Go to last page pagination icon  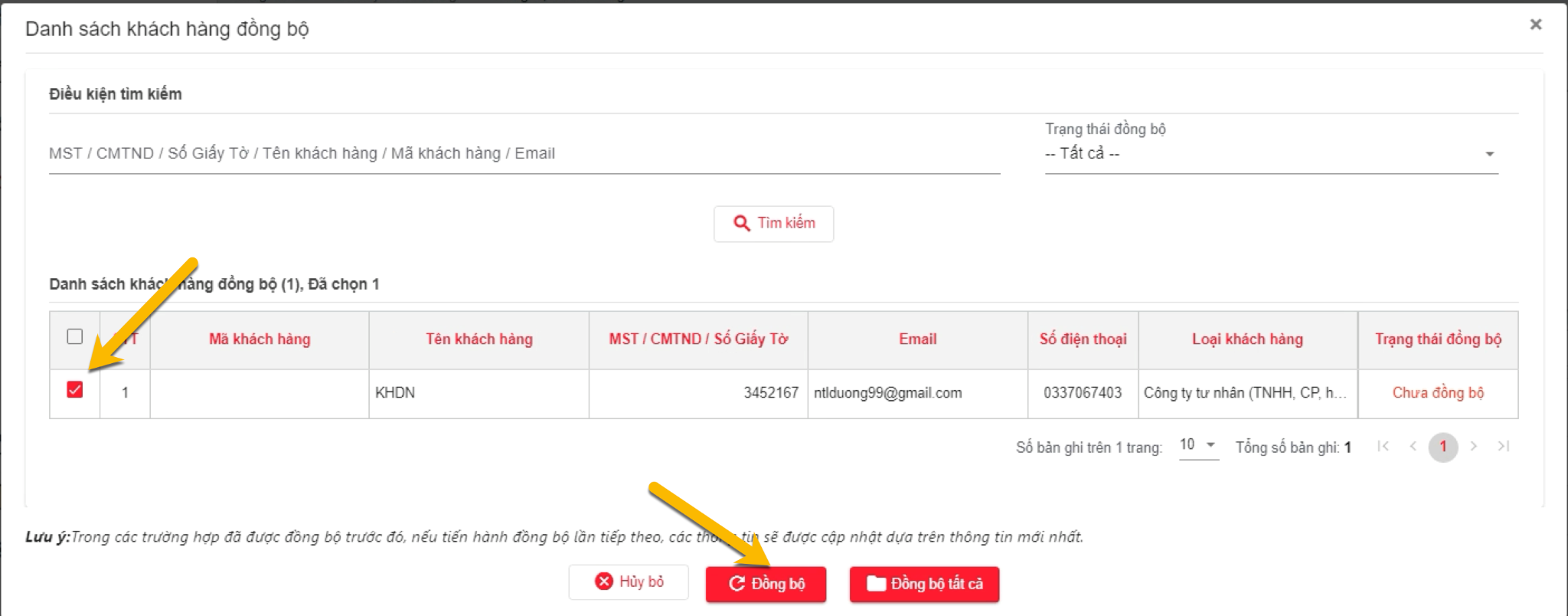pos(1504,446)
